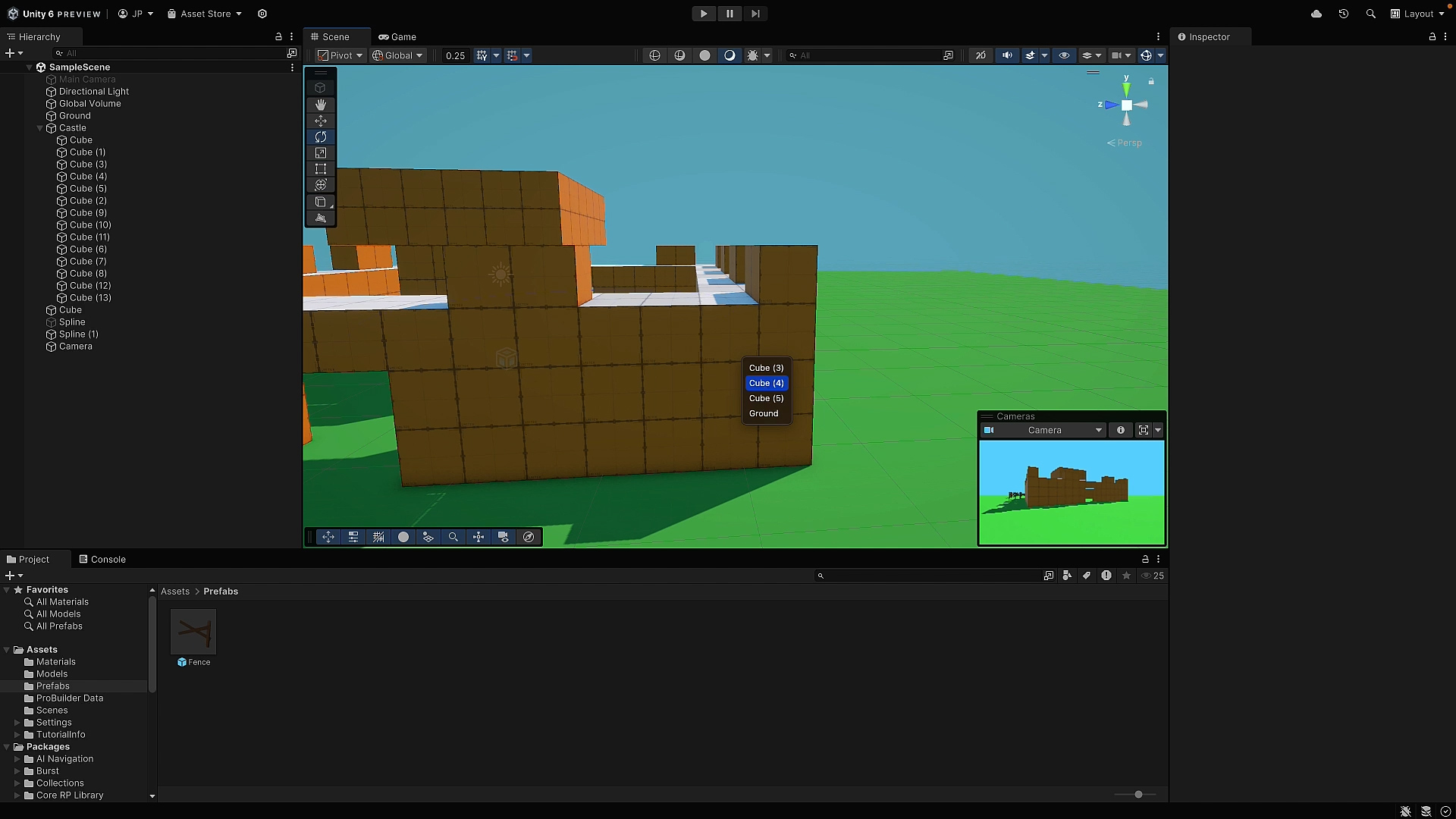Screen dimensions: 1456x819
Task: Open the Pivot handle position dropdown
Action: [340, 55]
